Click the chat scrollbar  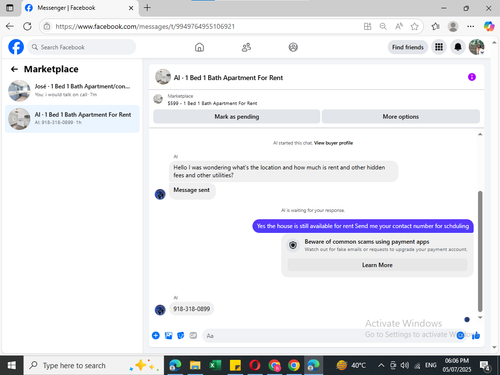click(480, 251)
